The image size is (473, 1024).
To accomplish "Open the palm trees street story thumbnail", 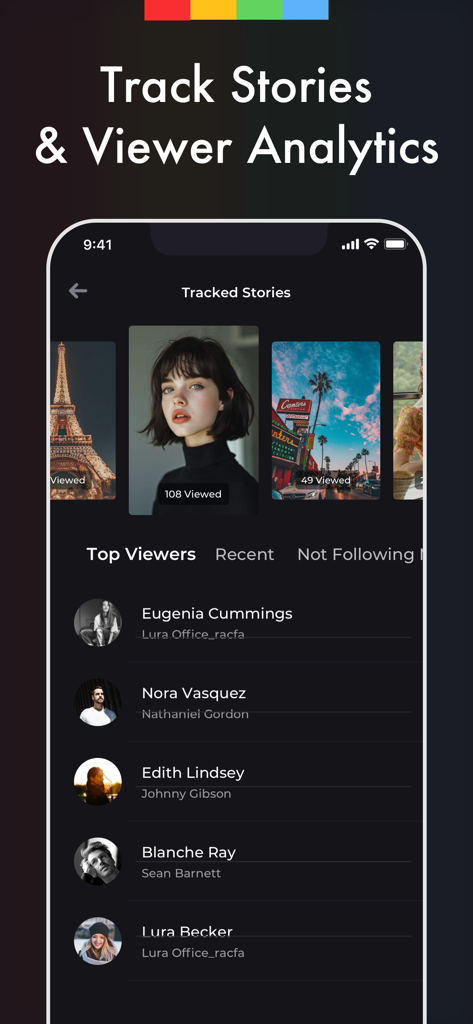I will pyautogui.click(x=326, y=421).
